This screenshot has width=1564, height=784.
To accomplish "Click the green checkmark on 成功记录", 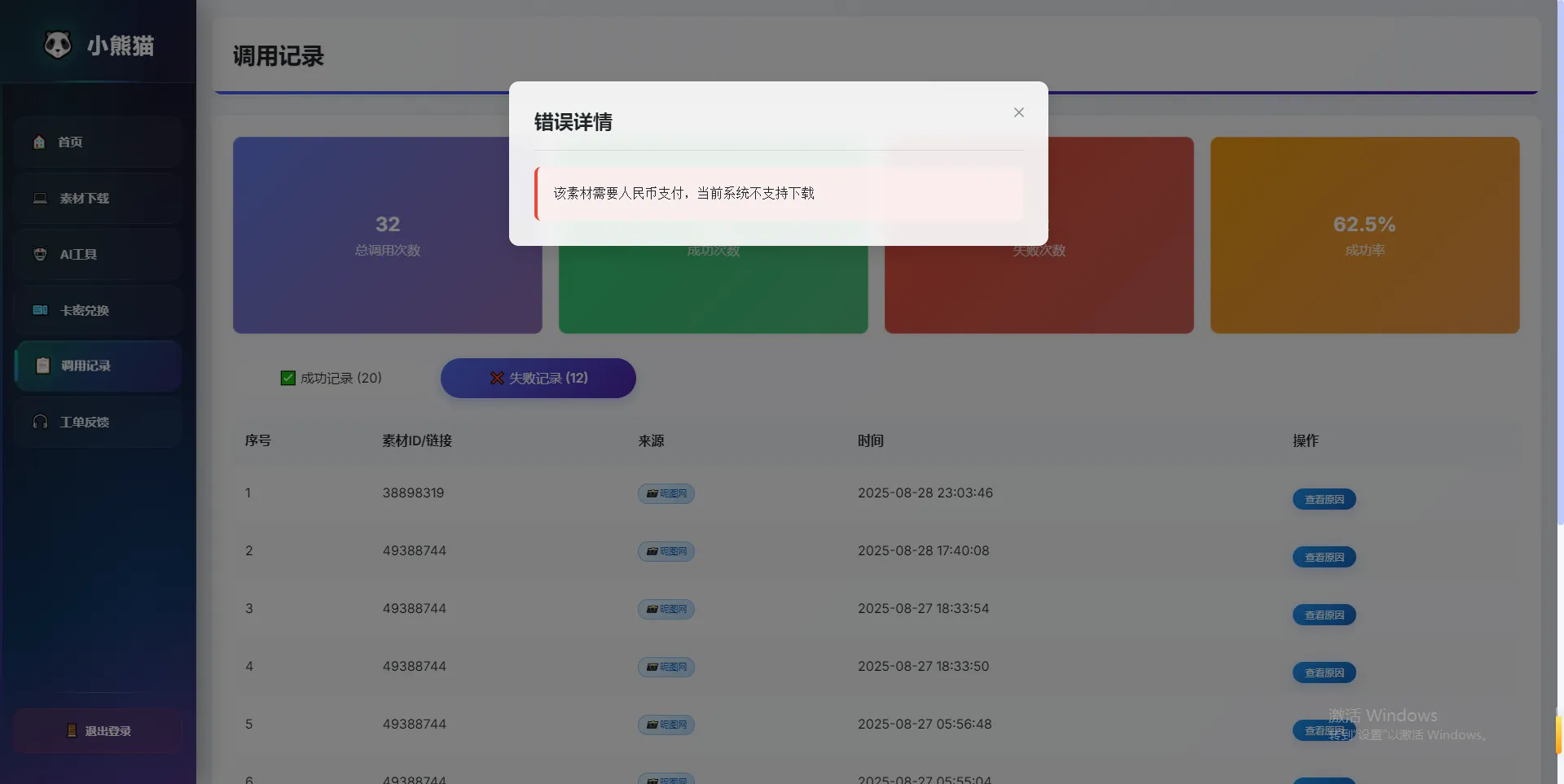I will coord(288,379).
